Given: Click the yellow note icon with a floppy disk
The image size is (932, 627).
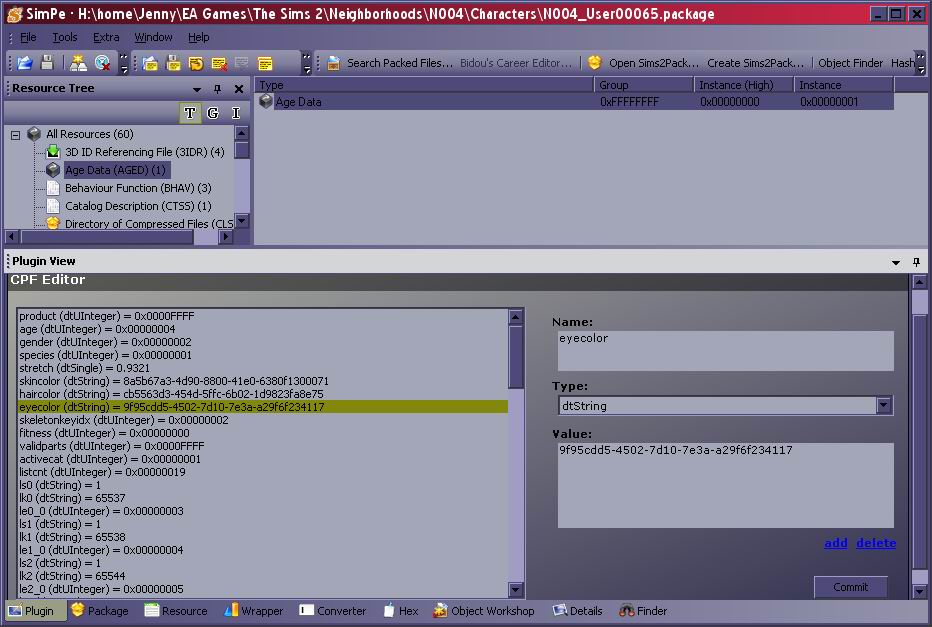Looking at the screenshot, I should click(173, 63).
